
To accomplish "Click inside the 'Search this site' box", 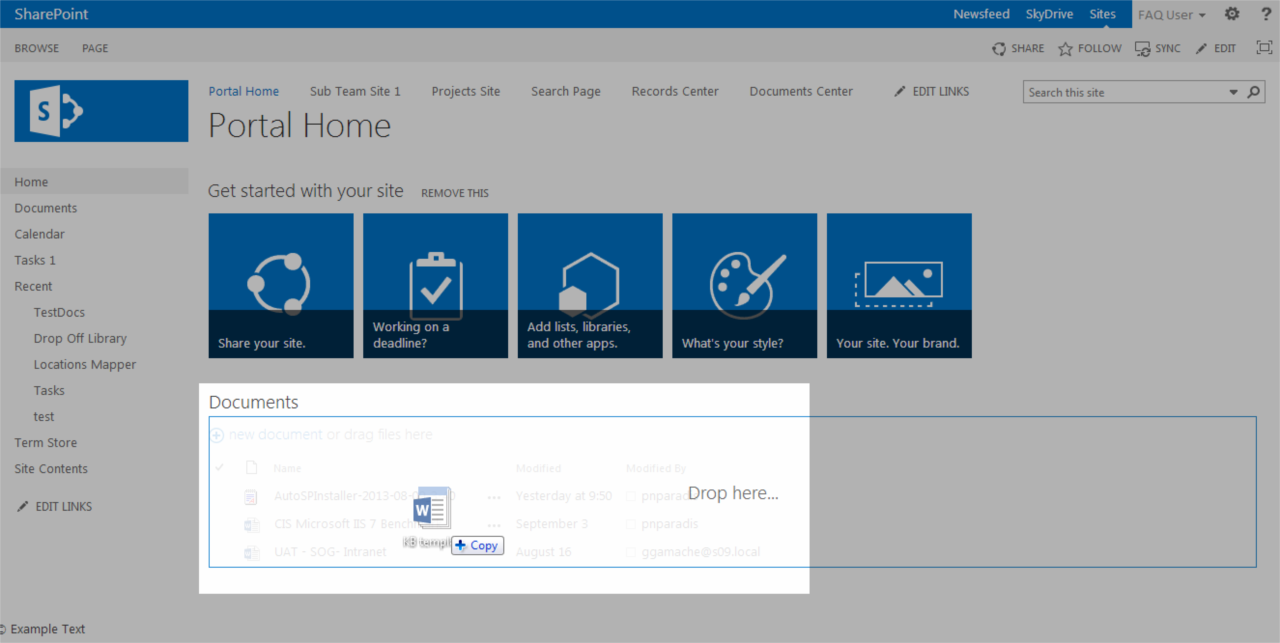I will 1122,92.
